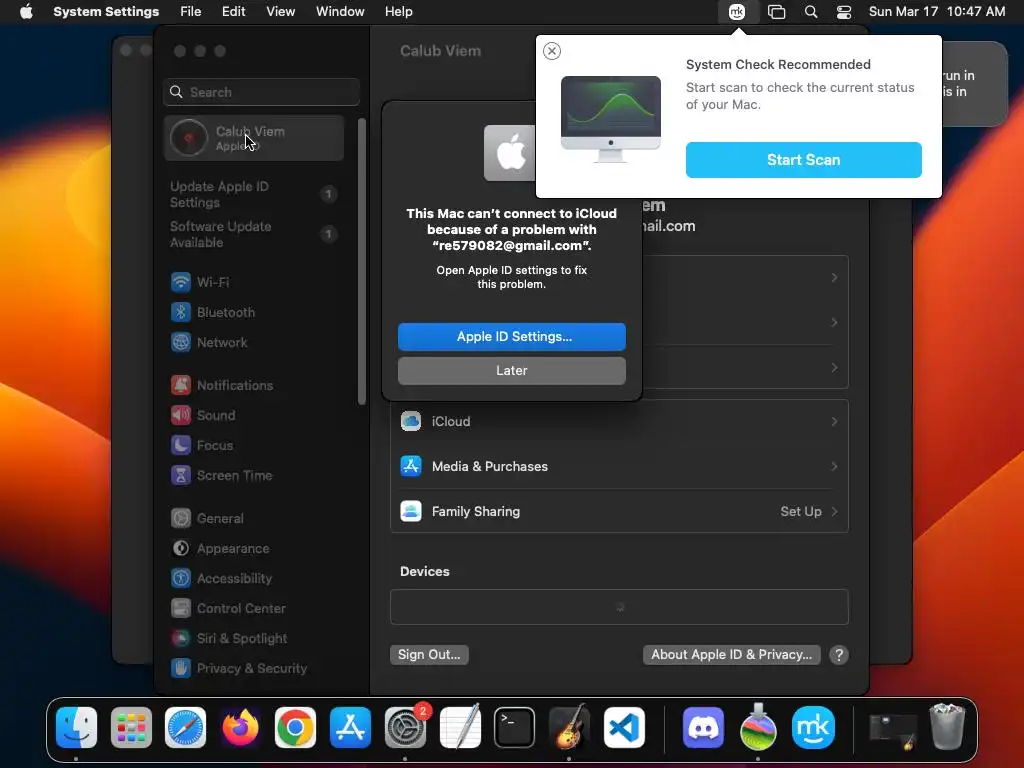Launch GarageBand from the Dock
The image size is (1024, 768).
point(569,727)
